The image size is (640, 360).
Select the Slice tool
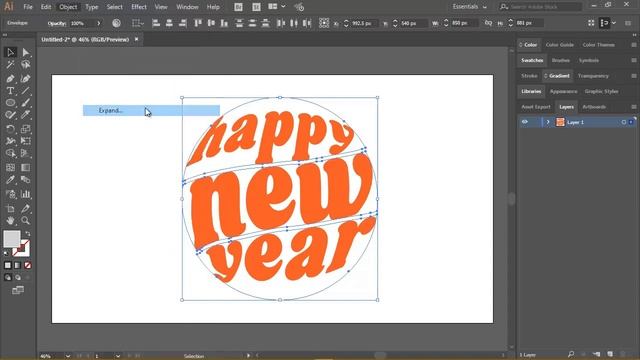[26, 209]
